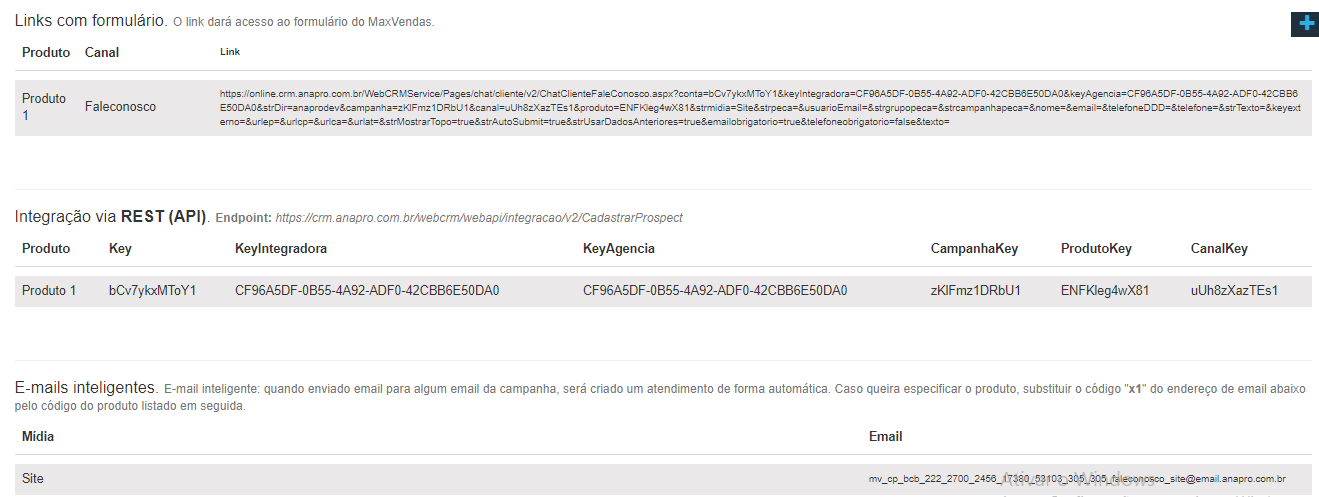Select the Faleconosco canal cell
This screenshot has width=1319, height=497.
pos(120,106)
